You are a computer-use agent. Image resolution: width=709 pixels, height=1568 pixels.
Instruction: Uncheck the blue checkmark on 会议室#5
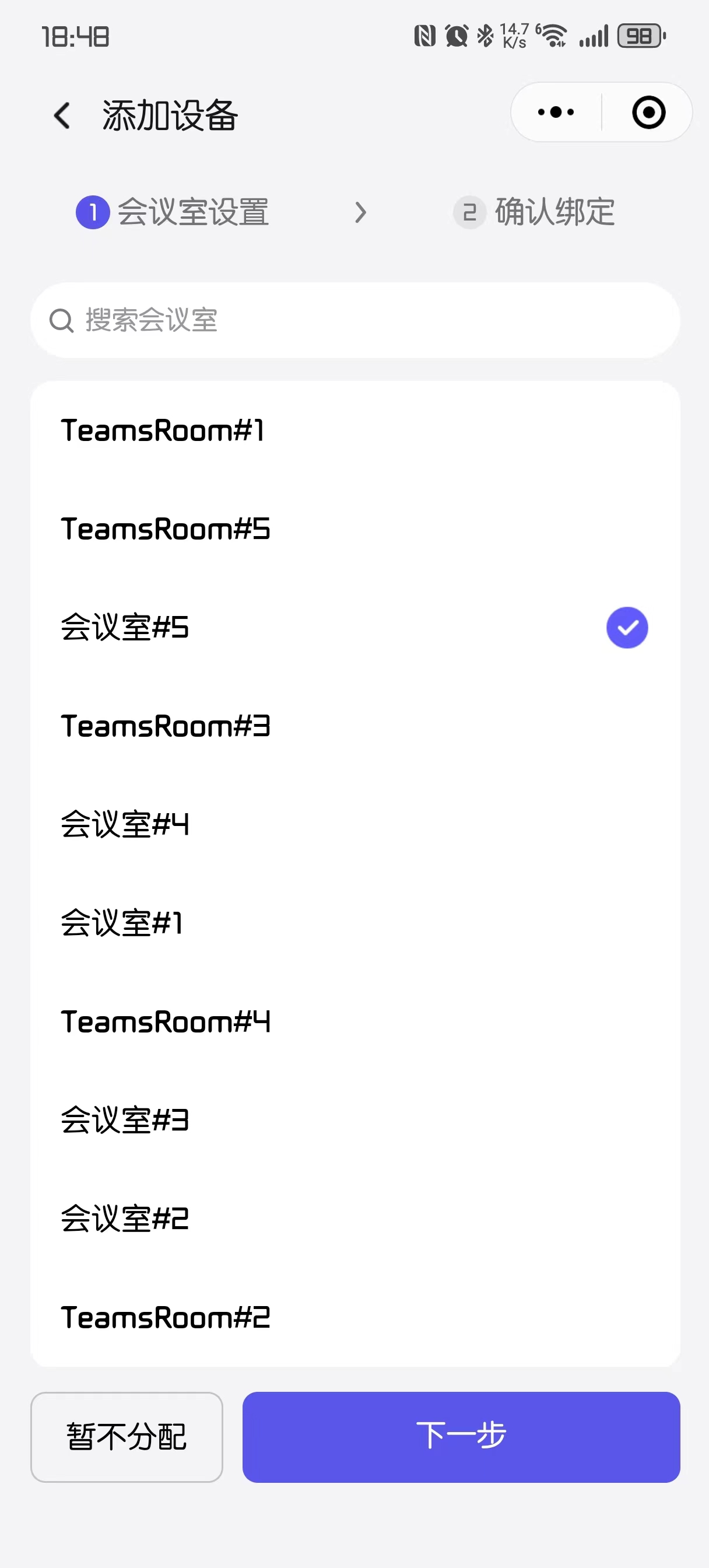pos(627,628)
